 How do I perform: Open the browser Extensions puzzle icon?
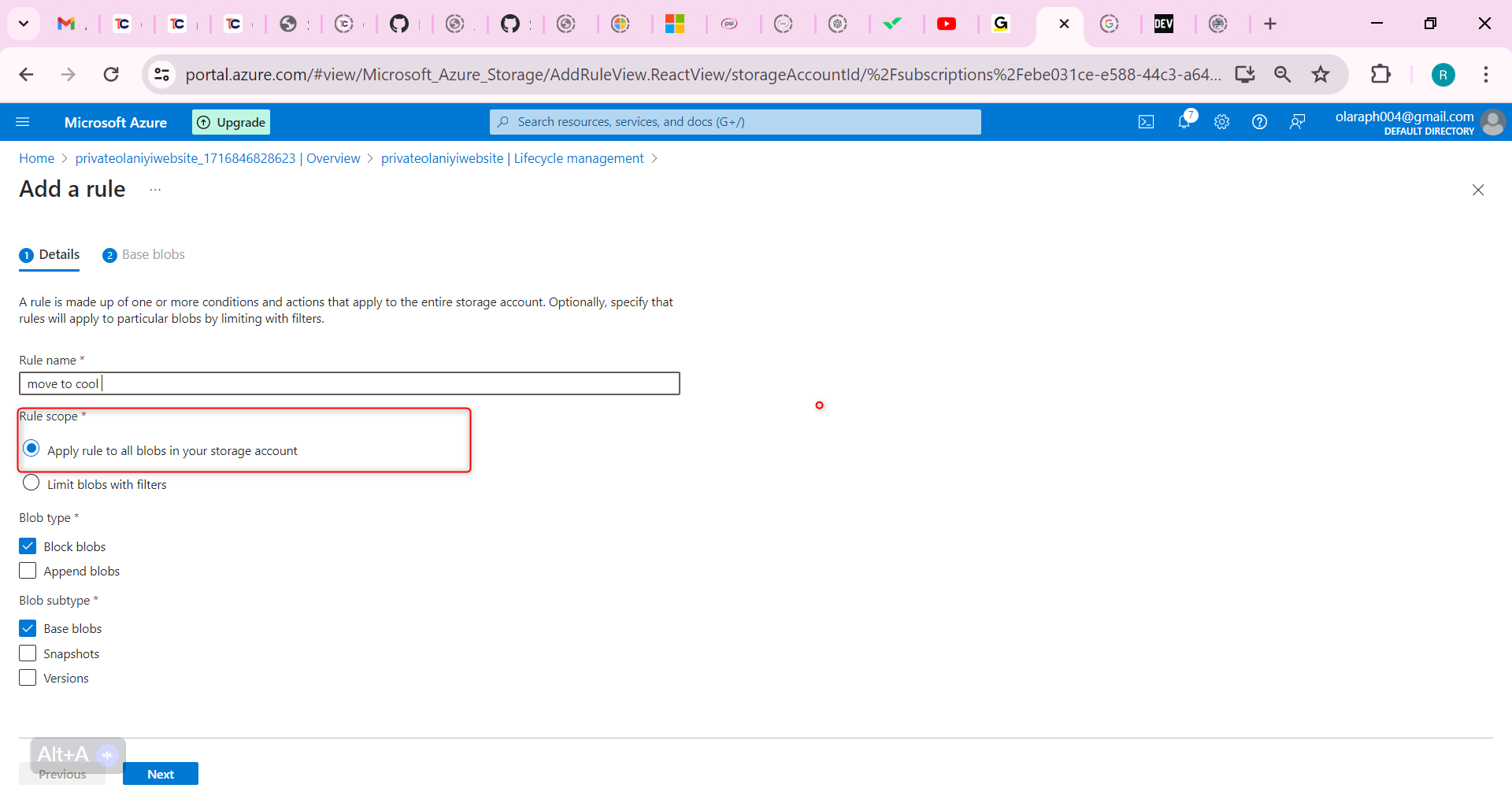pyautogui.click(x=1380, y=75)
